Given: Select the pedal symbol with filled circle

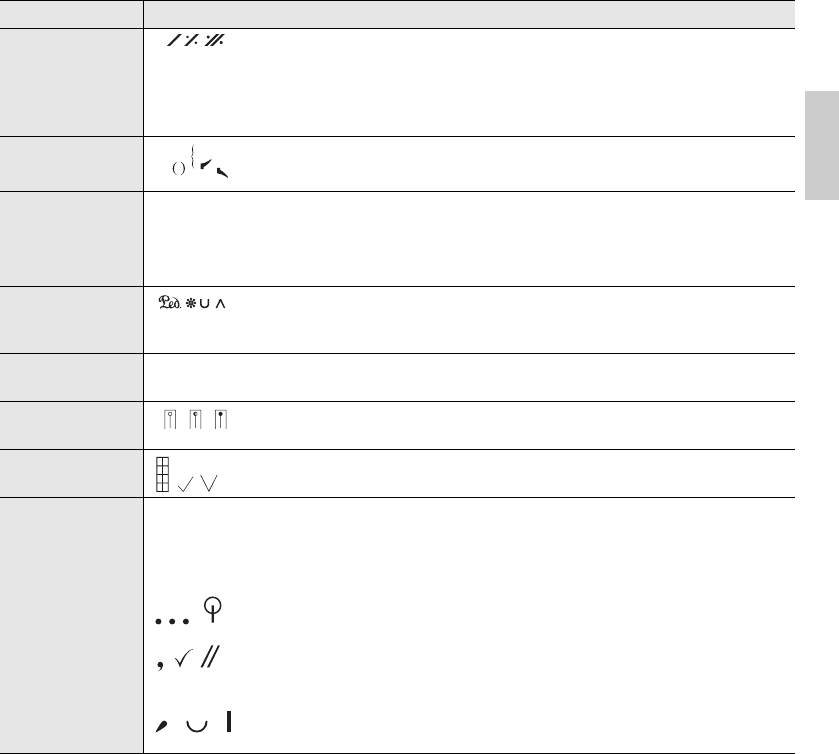Looking at the screenshot, I should 220,418.
